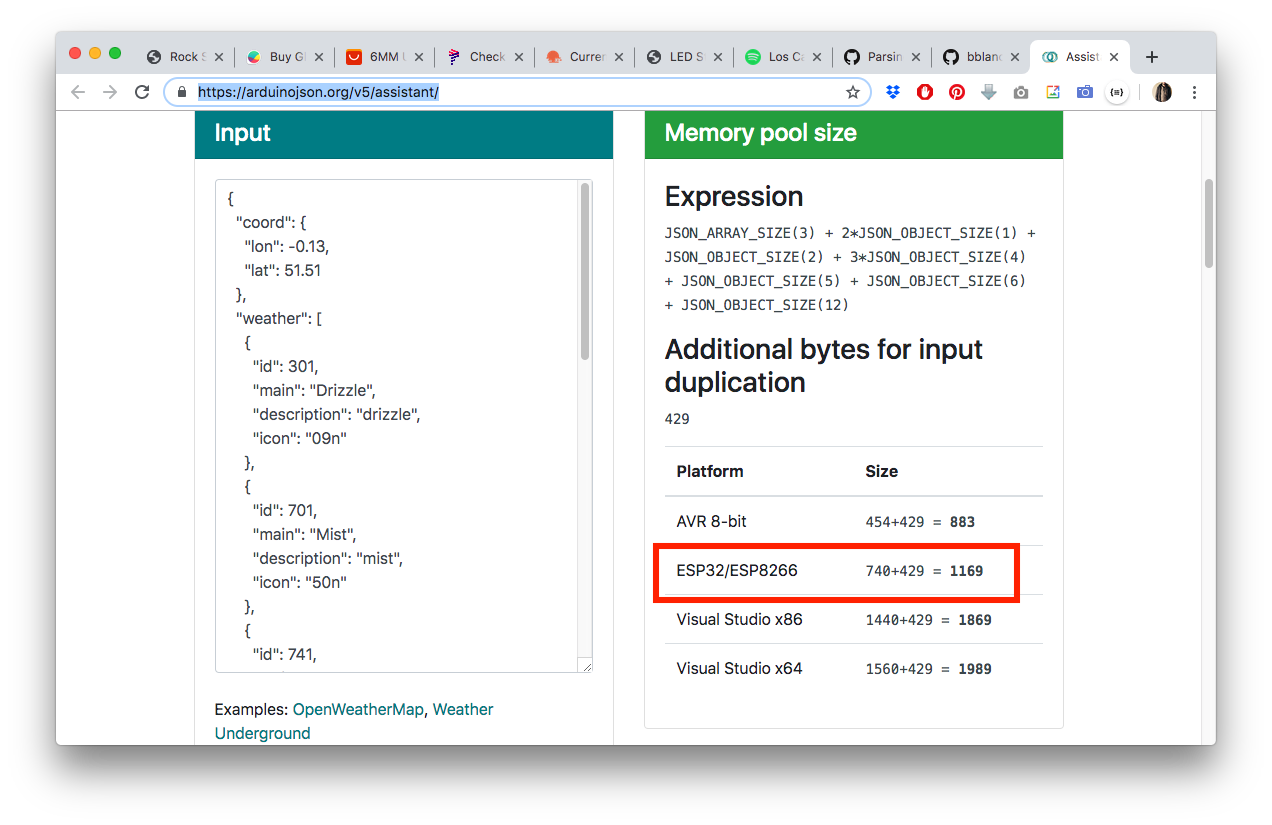This screenshot has height=825, width=1272.
Task: Open the user profile avatar
Action: coord(1162,92)
